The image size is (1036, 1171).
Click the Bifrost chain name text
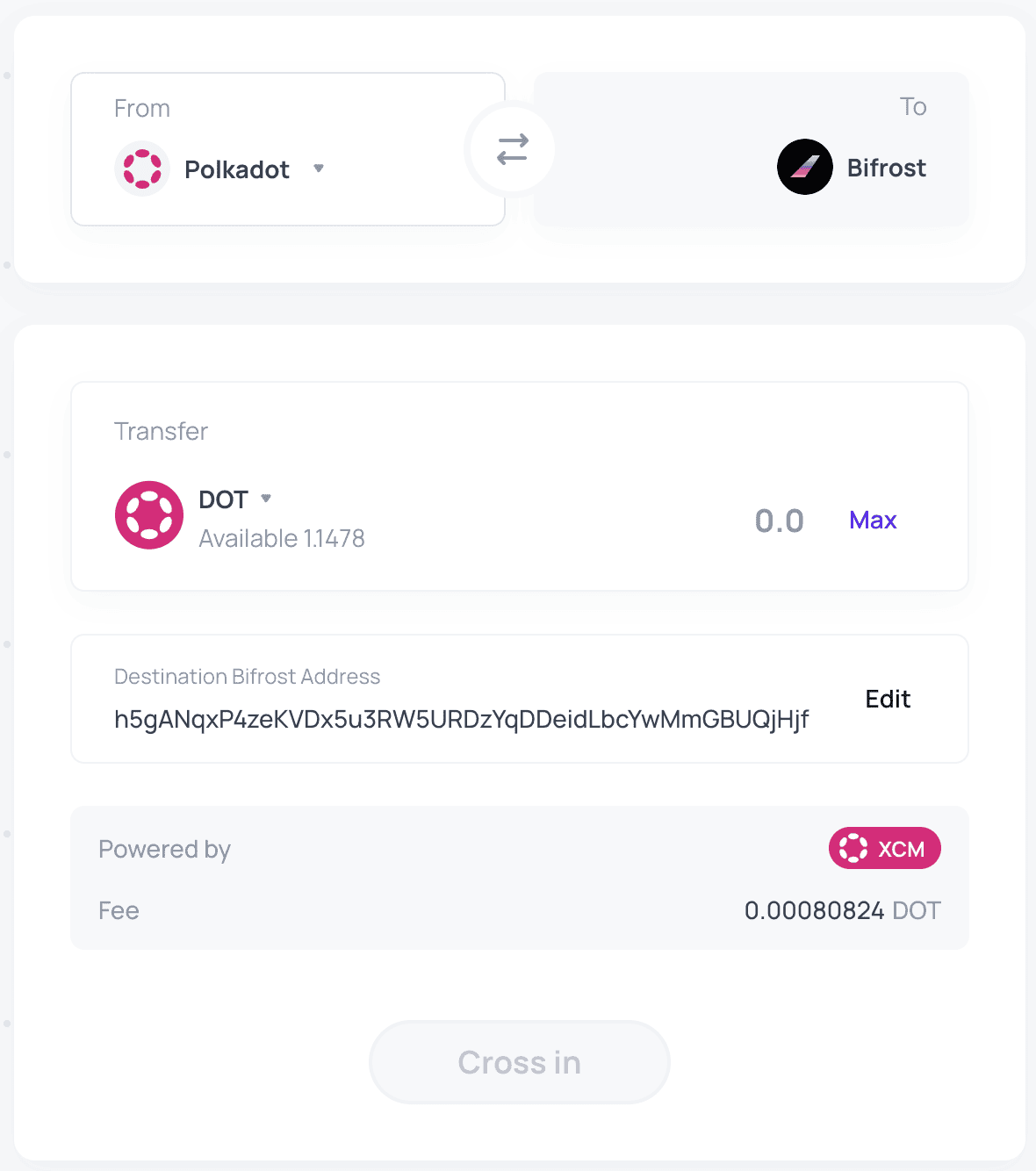pos(887,168)
